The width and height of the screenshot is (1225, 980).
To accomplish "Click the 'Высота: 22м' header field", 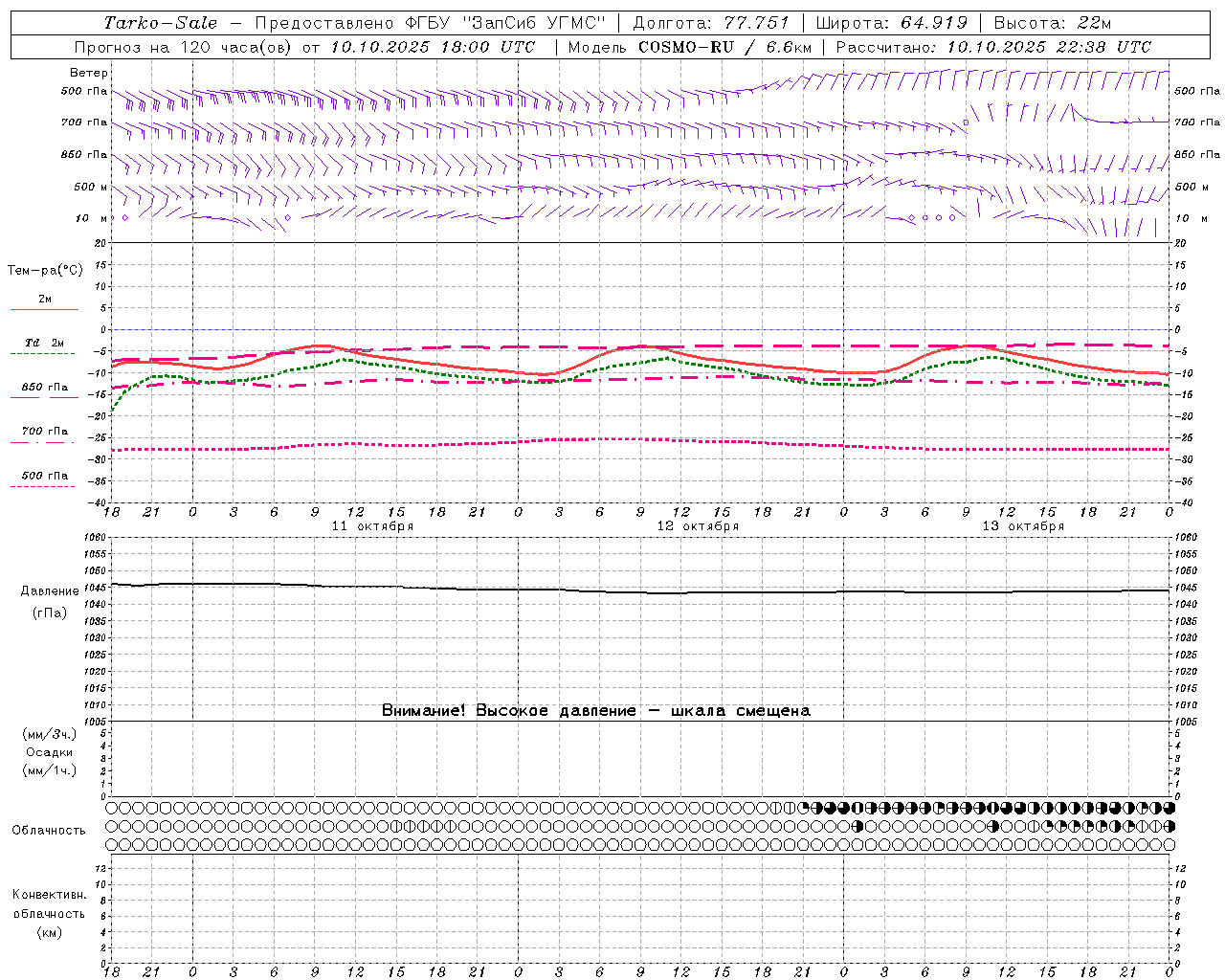I will [x=1052, y=23].
